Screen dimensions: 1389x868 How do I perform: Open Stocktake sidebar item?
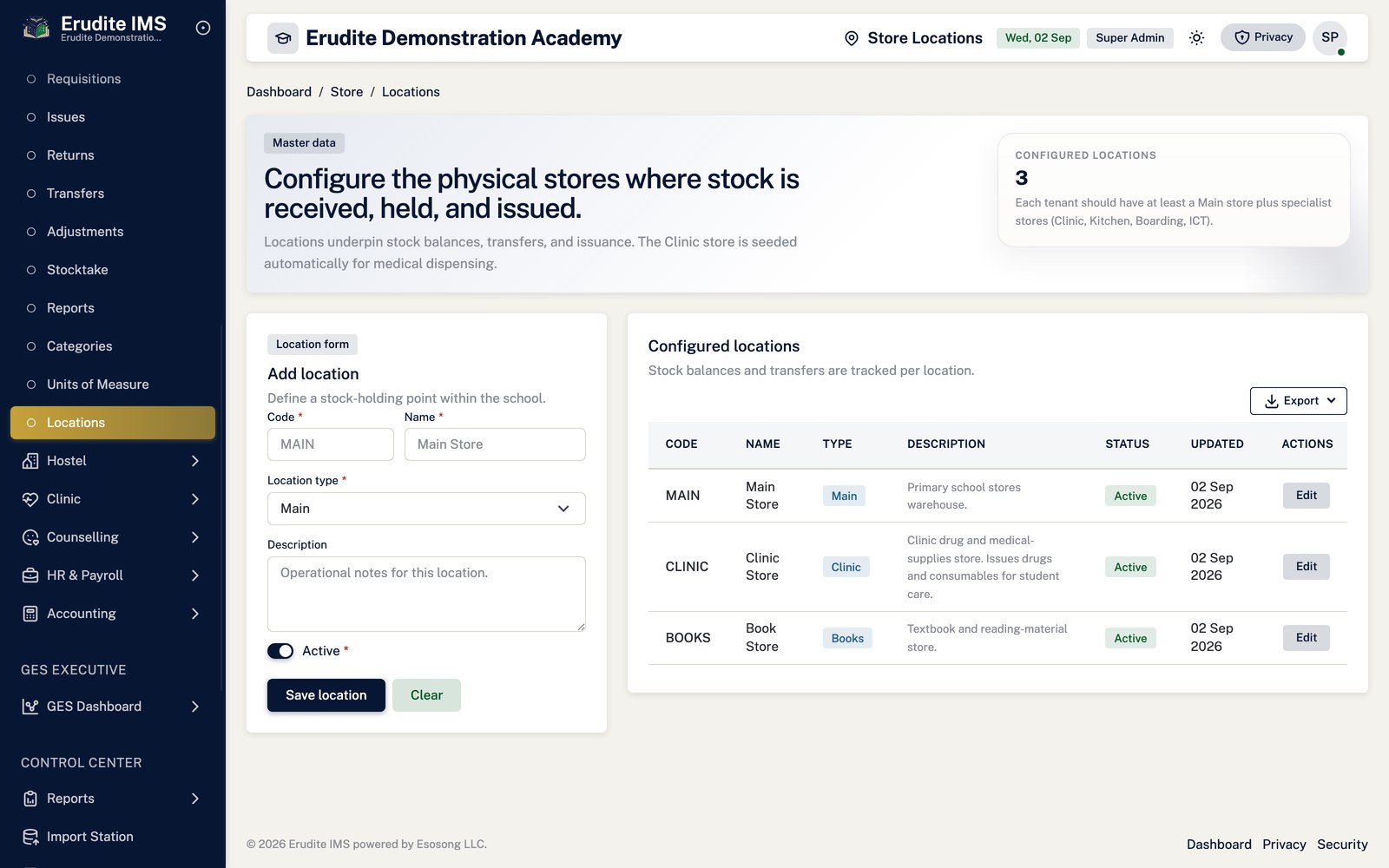coord(113,270)
